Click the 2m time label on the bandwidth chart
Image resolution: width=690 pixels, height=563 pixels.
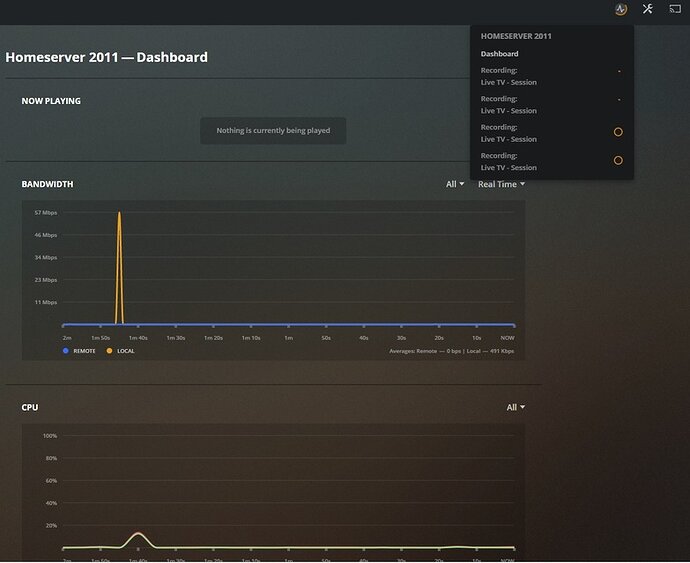[67, 338]
